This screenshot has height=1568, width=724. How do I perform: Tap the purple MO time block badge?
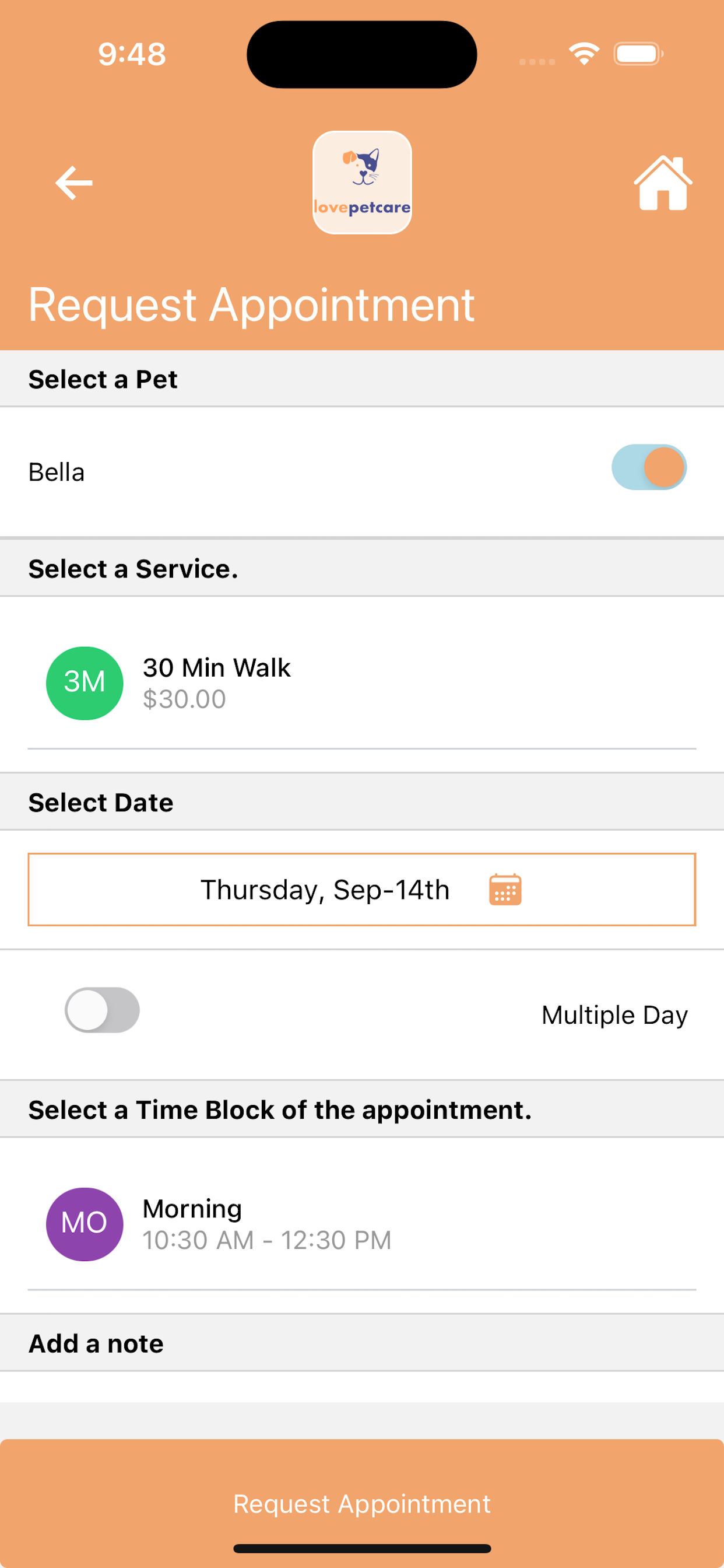pos(85,1223)
